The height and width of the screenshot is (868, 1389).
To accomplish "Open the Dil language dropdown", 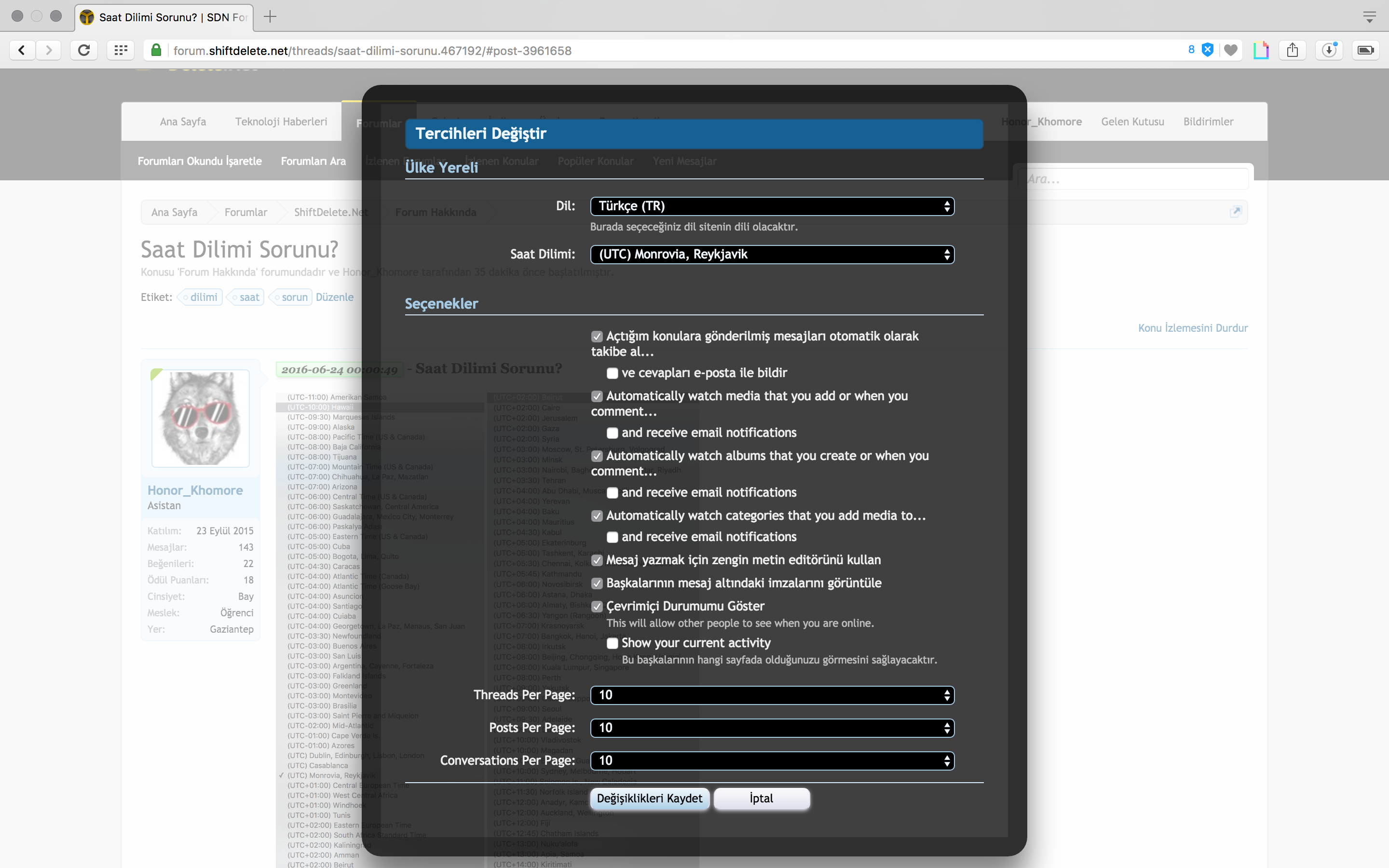I will coord(772,206).
